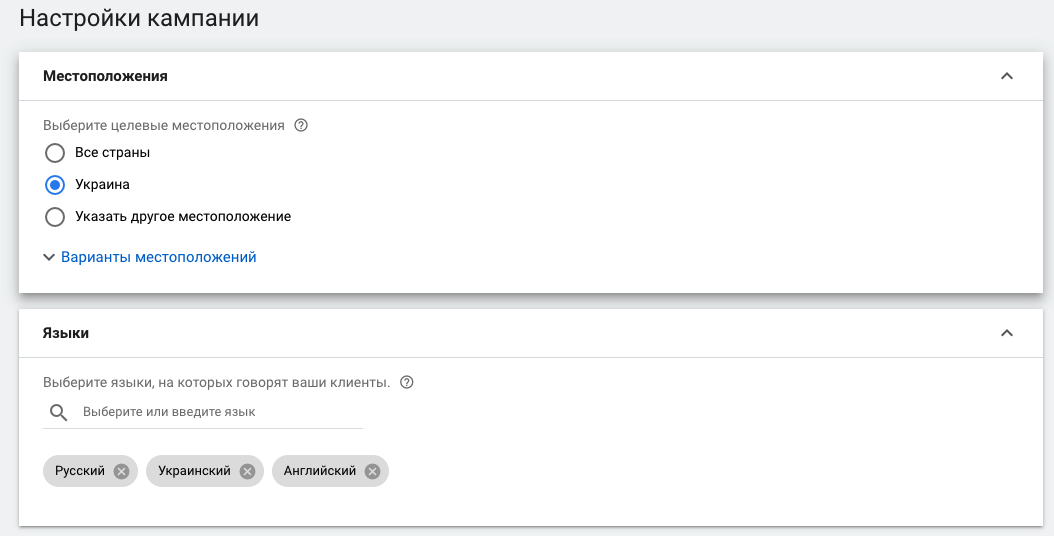This screenshot has height=536, width=1054.
Task: Open the Варианты местоположений link
Action: pyautogui.click(x=159, y=257)
